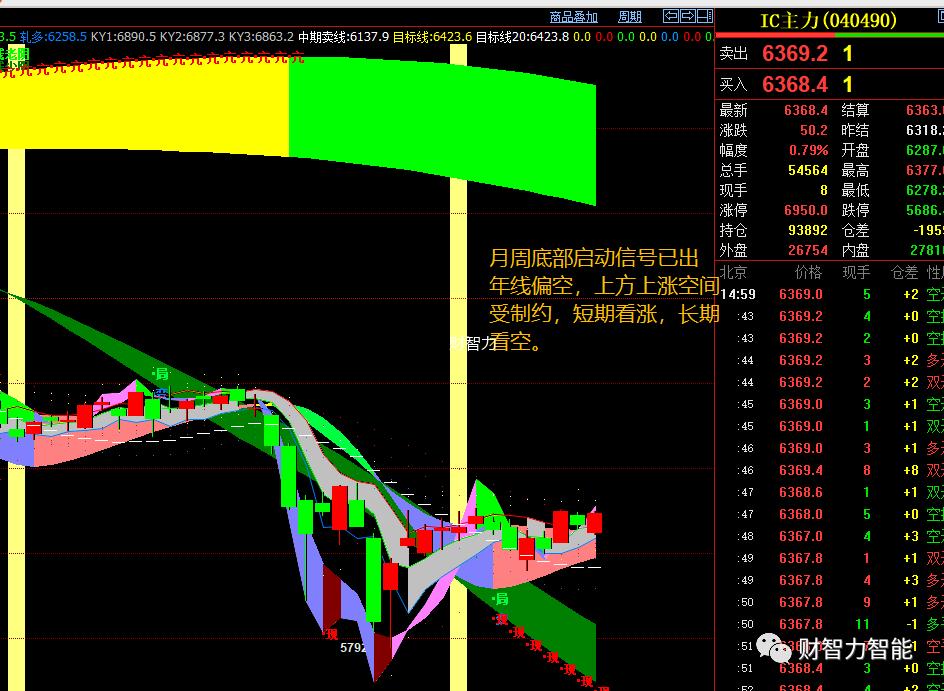
Task: Click the KY1:6890.5 indicator value
Action: tap(123, 37)
